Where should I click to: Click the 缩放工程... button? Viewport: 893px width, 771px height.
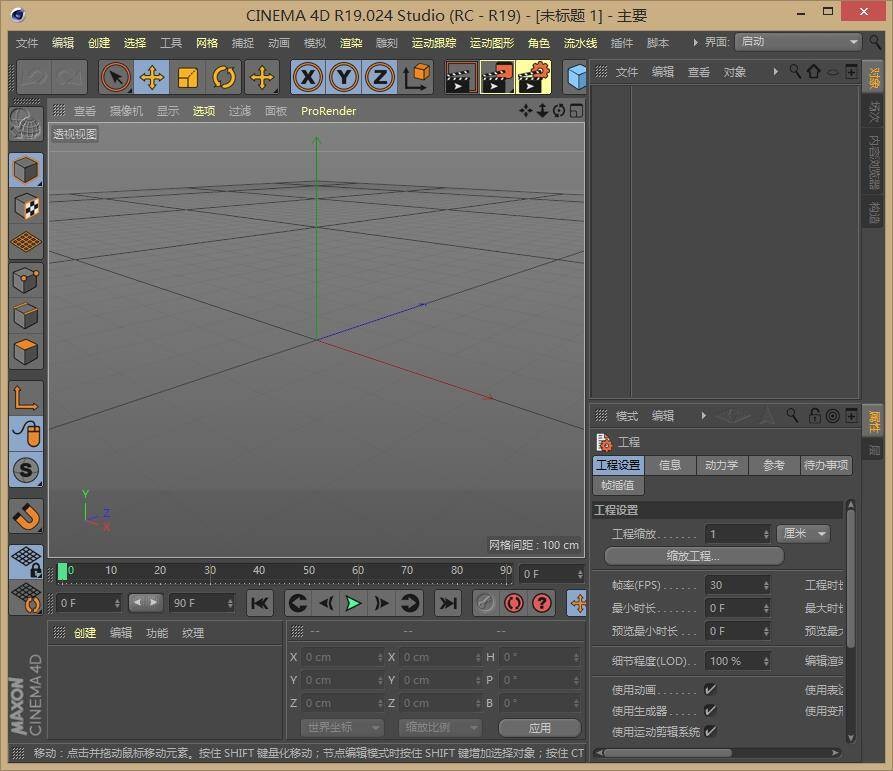point(694,556)
